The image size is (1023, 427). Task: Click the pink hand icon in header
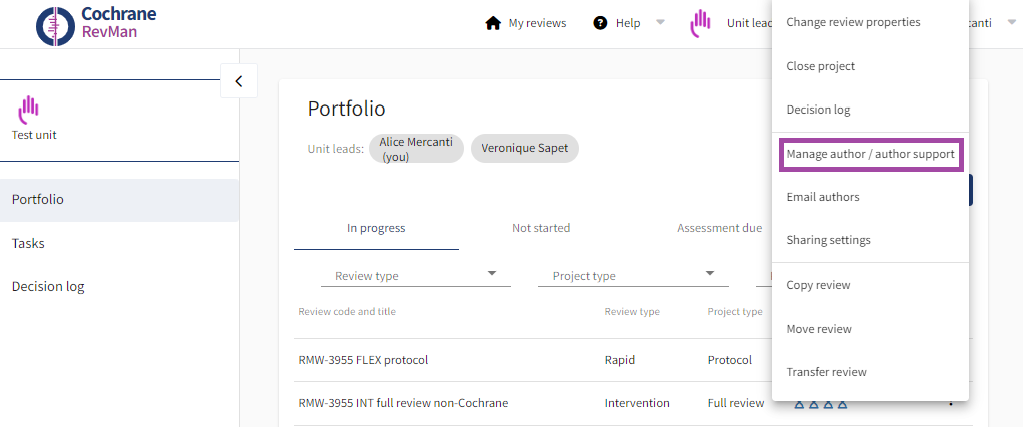(700, 23)
